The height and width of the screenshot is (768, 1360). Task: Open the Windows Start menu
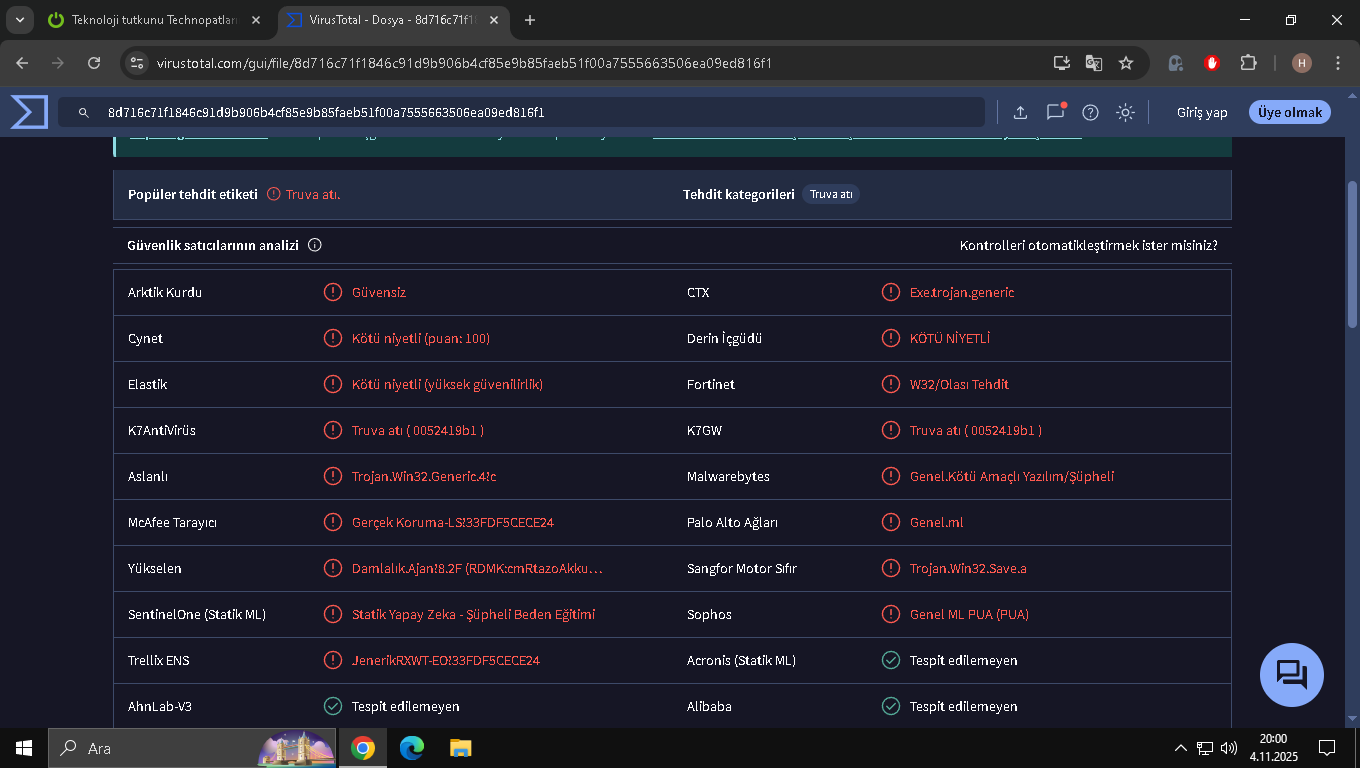tap(23, 748)
